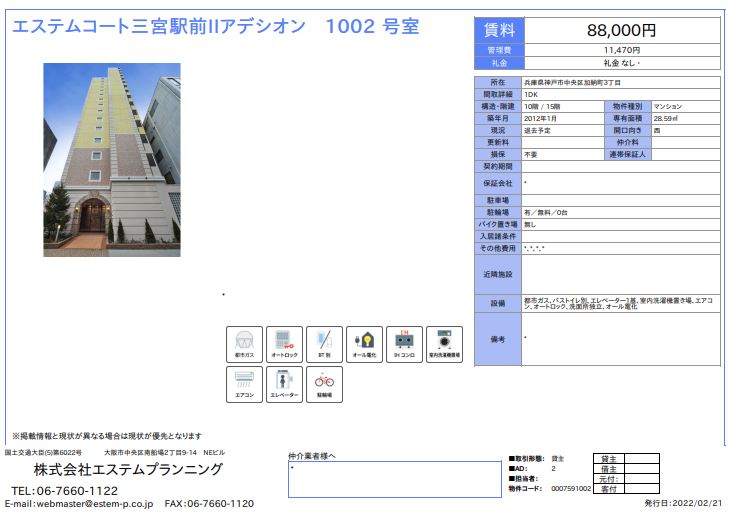
Task: Click the エレベーター elevator icon
Action: 285,384
